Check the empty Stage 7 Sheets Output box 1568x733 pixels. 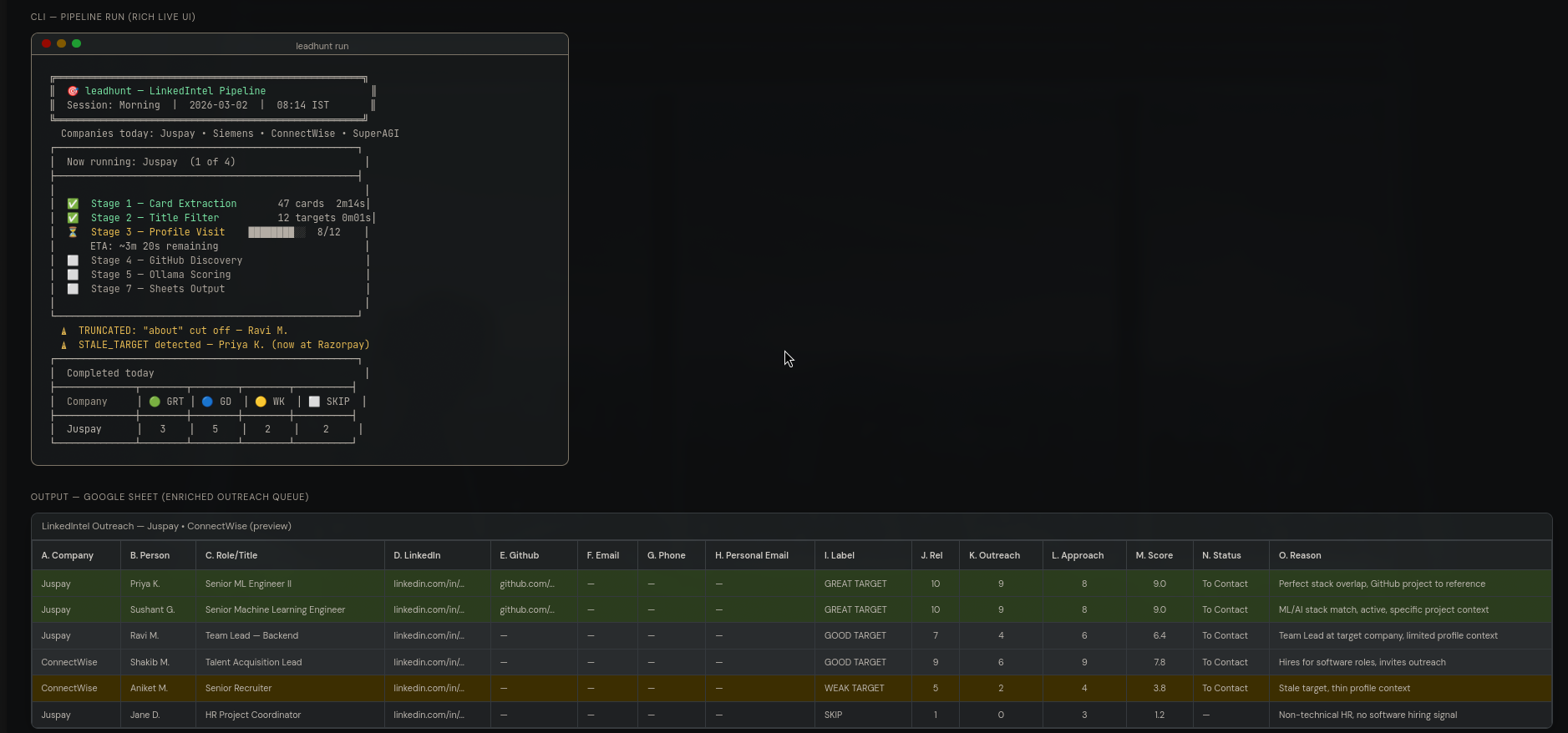[x=73, y=289]
